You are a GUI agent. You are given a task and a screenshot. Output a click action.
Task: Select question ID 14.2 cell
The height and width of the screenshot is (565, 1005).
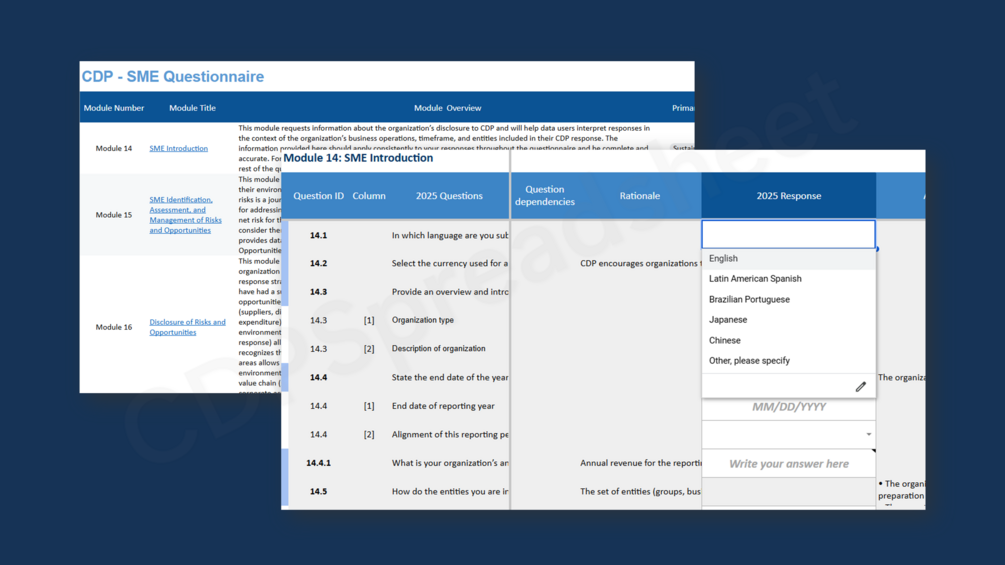pyautogui.click(x=319, y=263)
